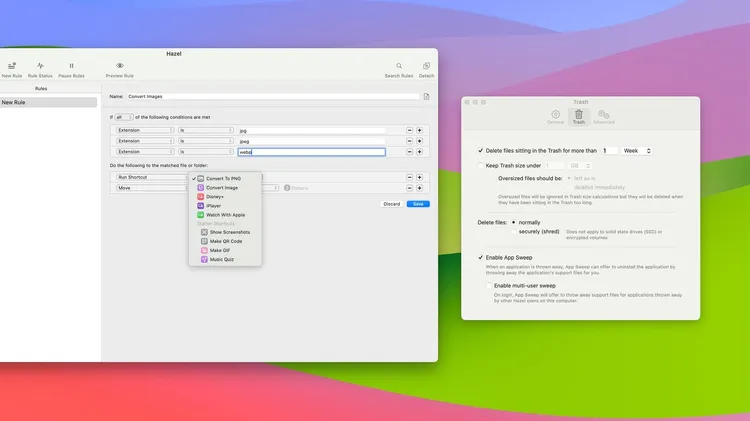Toggle Delete files sitting in the Trash checkbox
750x421 pixels.
[x=480, y=151]
